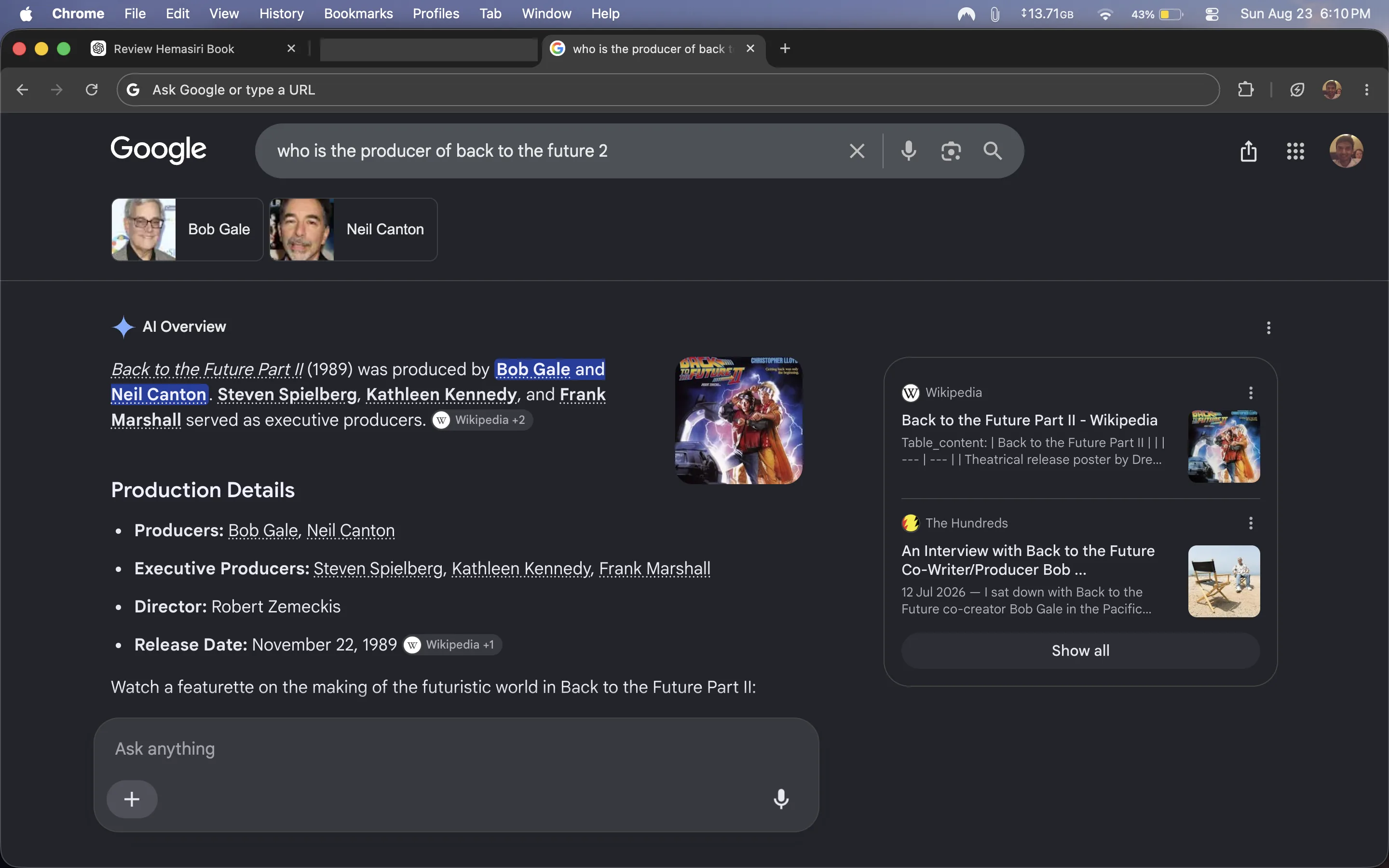Add attachment with the plus button

point(132,799)
